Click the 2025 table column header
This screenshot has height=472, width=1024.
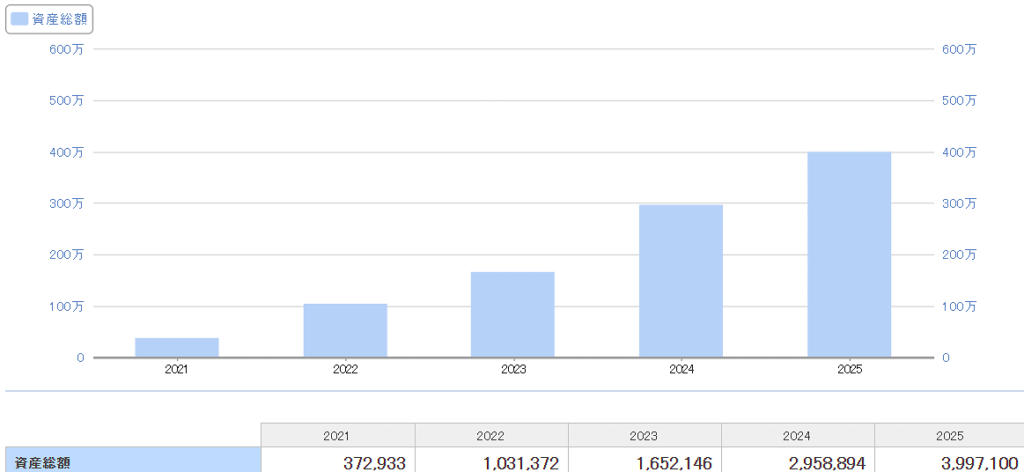[x=949, y=436]
